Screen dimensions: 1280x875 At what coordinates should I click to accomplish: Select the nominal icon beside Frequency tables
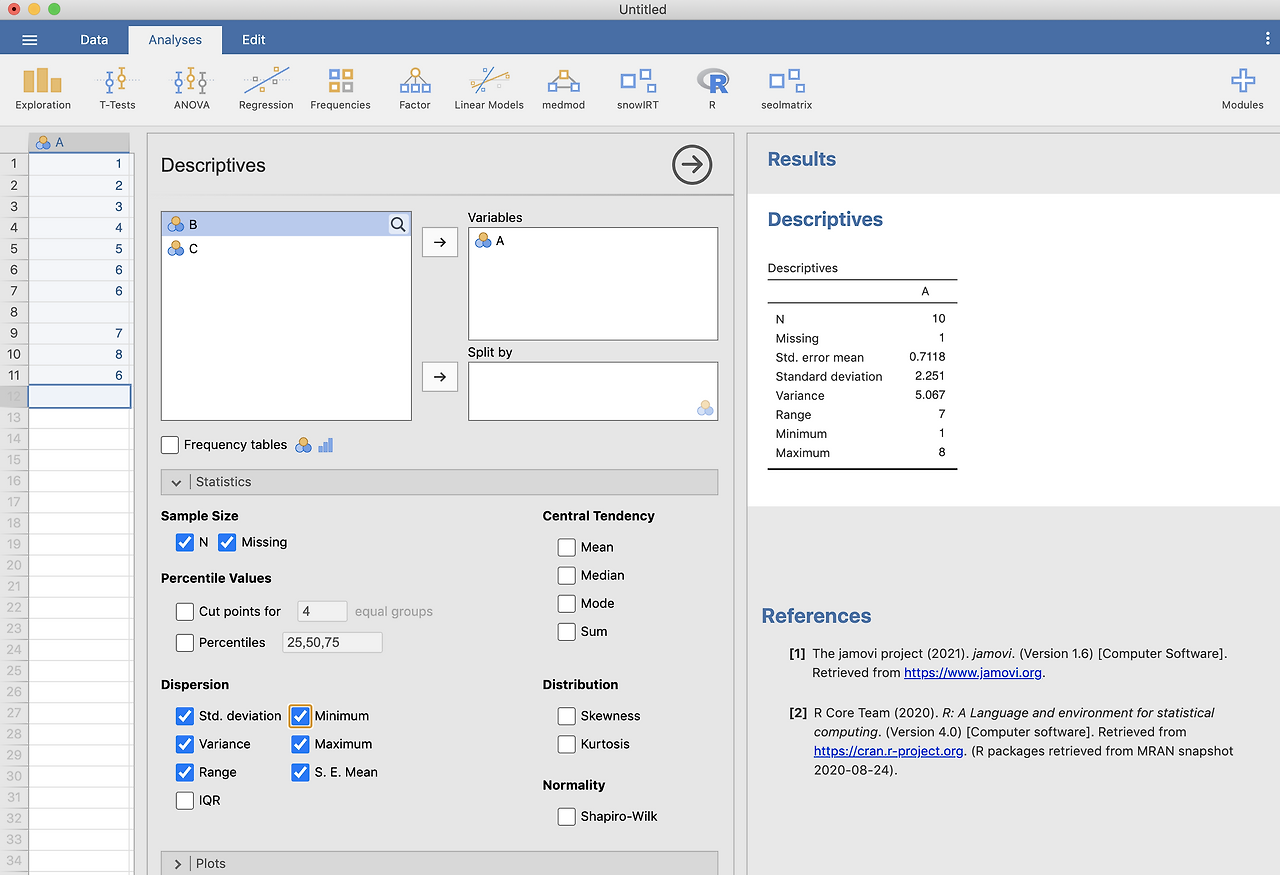[x=304, y=445]
